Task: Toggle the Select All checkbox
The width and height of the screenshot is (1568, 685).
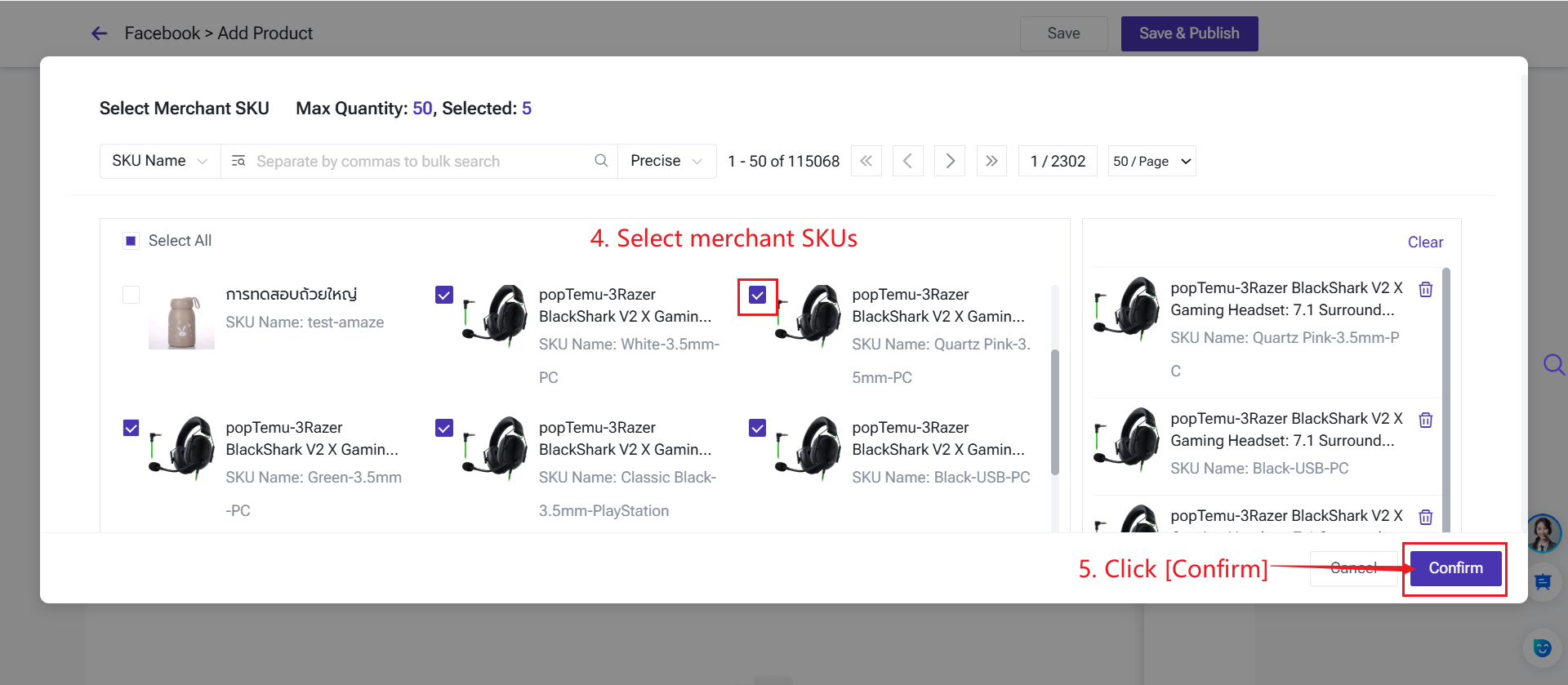Action: 131,241
